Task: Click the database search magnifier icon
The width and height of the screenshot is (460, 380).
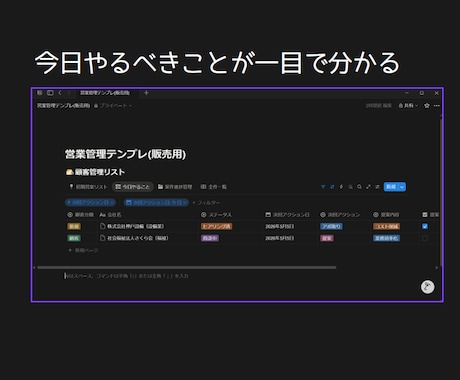Action: tap(359, 187)
